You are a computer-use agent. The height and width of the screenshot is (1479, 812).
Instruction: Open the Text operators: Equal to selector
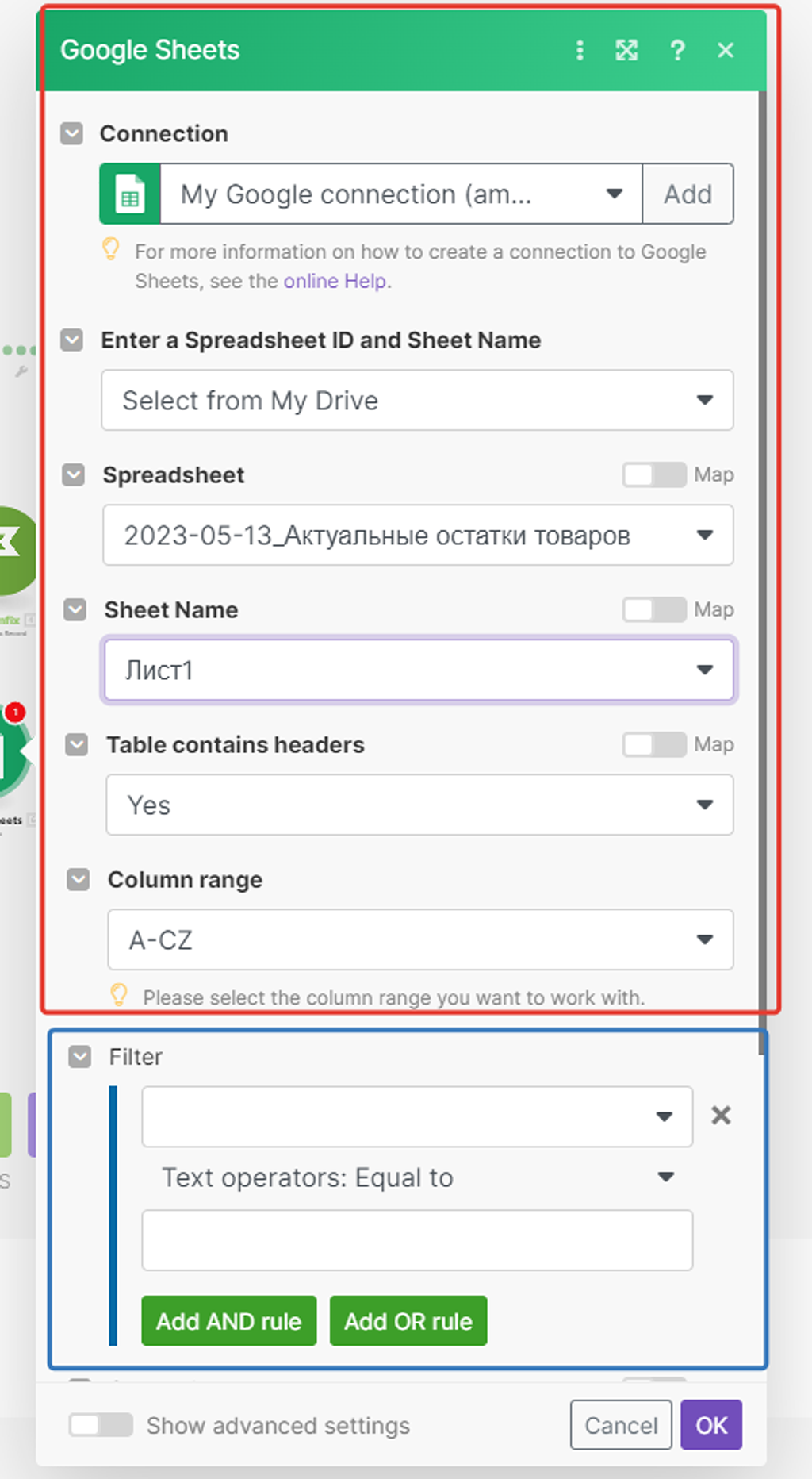click(417, 1177)
